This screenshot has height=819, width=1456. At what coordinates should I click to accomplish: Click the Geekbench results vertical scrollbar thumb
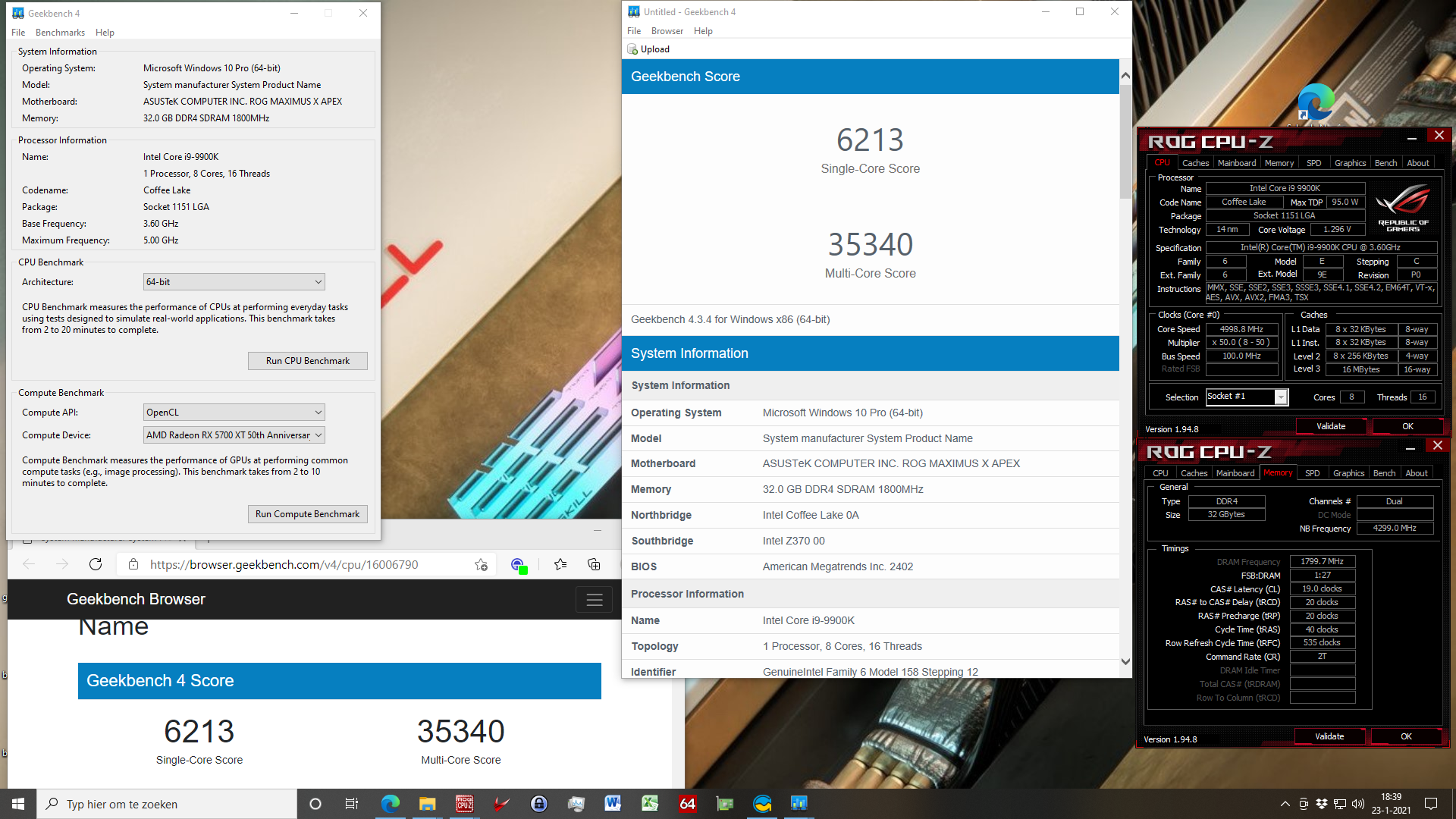[1125, 142]
